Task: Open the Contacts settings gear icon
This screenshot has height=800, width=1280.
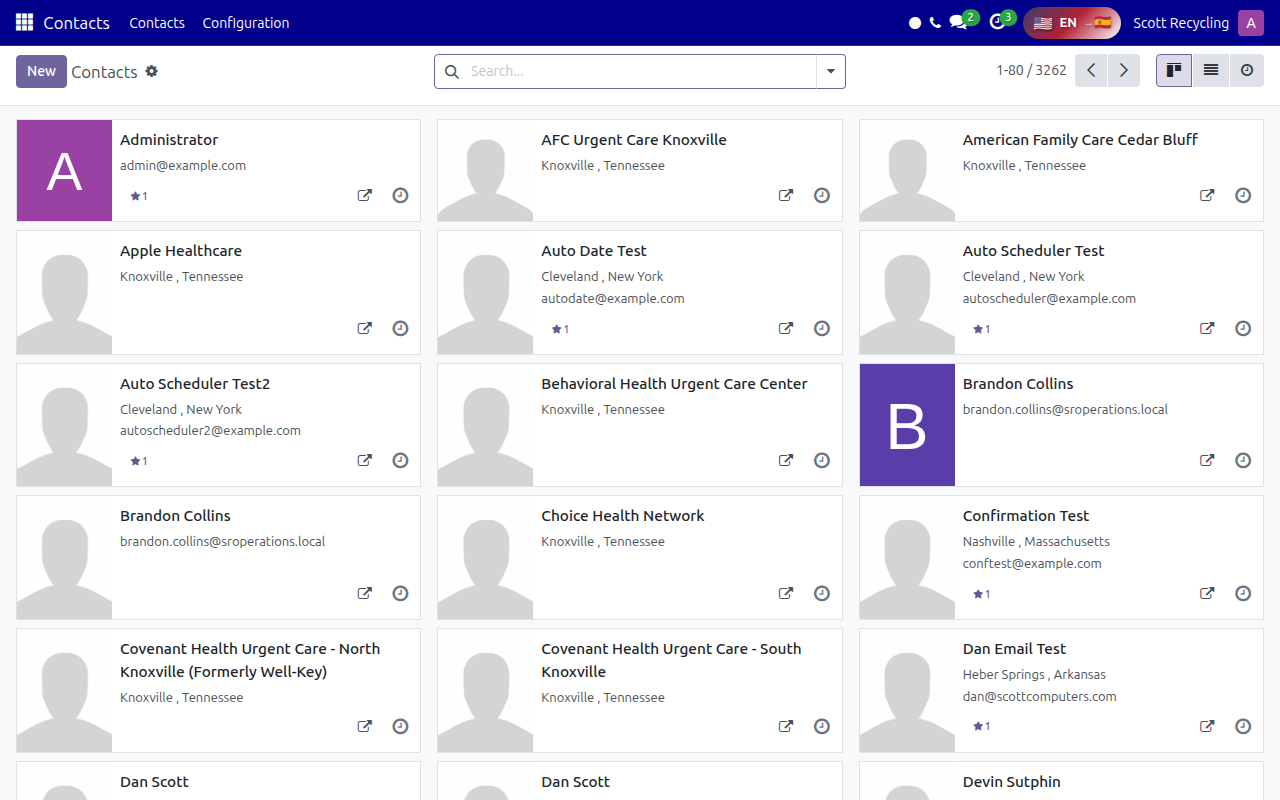Action: 152,71
